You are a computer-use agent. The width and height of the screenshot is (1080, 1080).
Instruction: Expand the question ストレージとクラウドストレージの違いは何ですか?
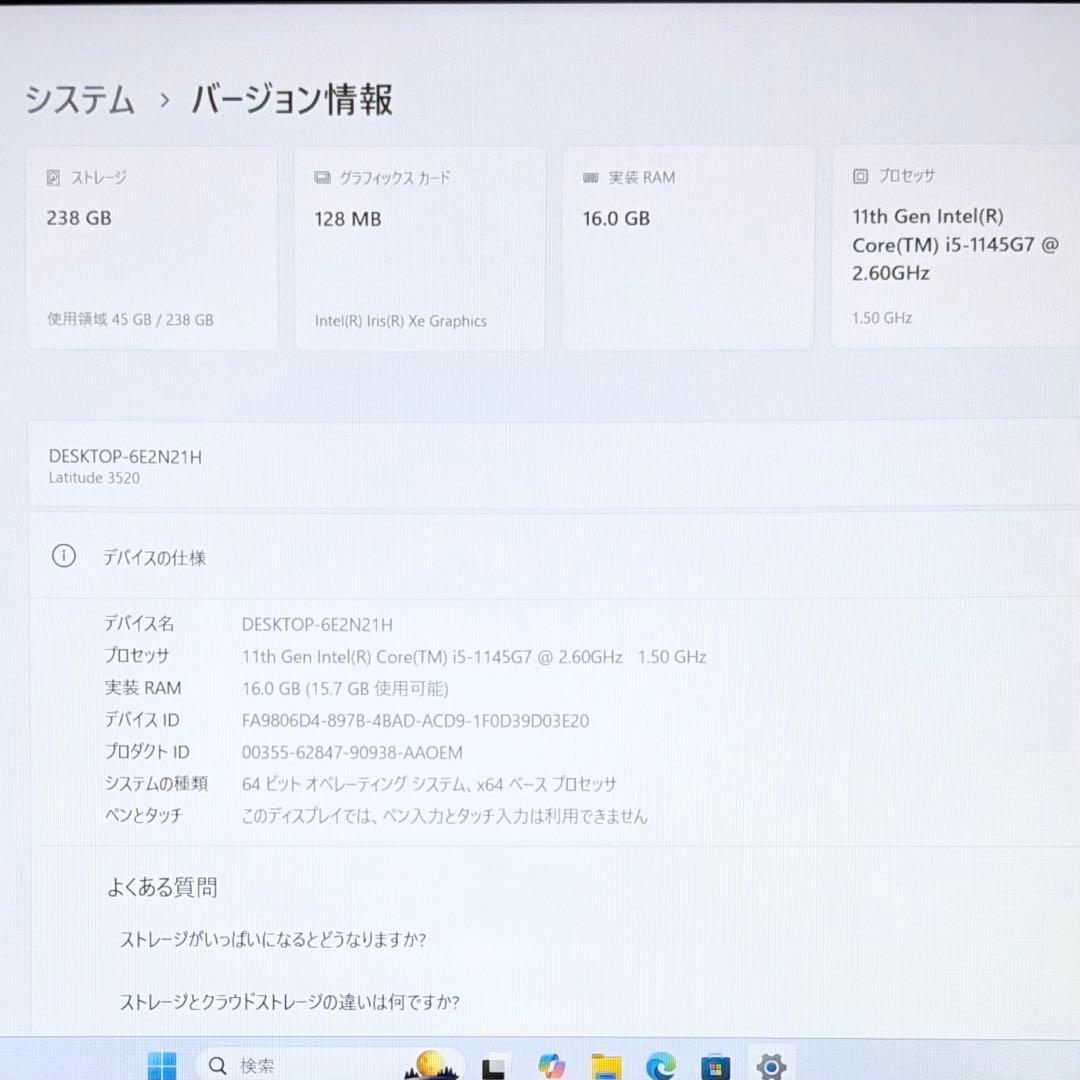point(288,1002)
